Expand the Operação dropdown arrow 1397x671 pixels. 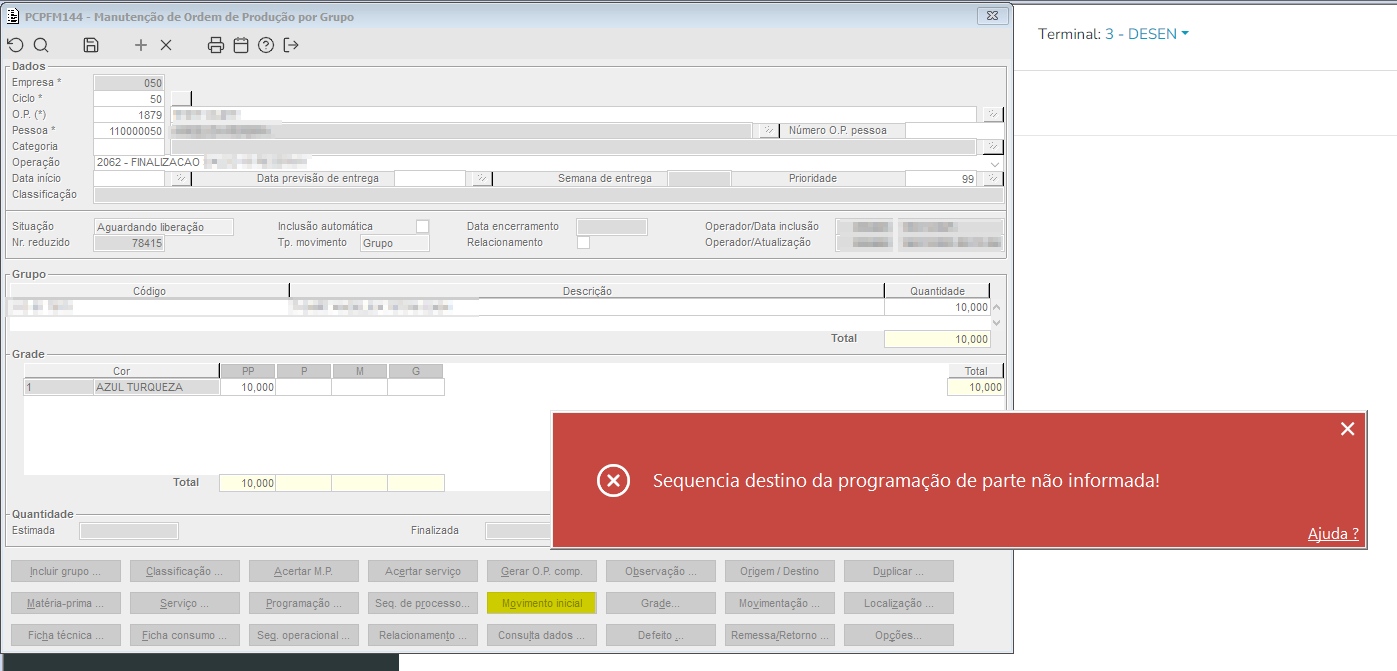pos(995,162)
